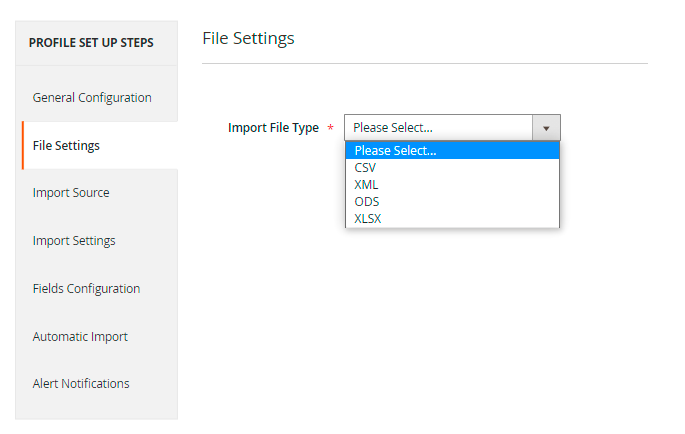Open the Import Settings step
Viewport: 685px width, 434px height.
[x=74, y=241]
